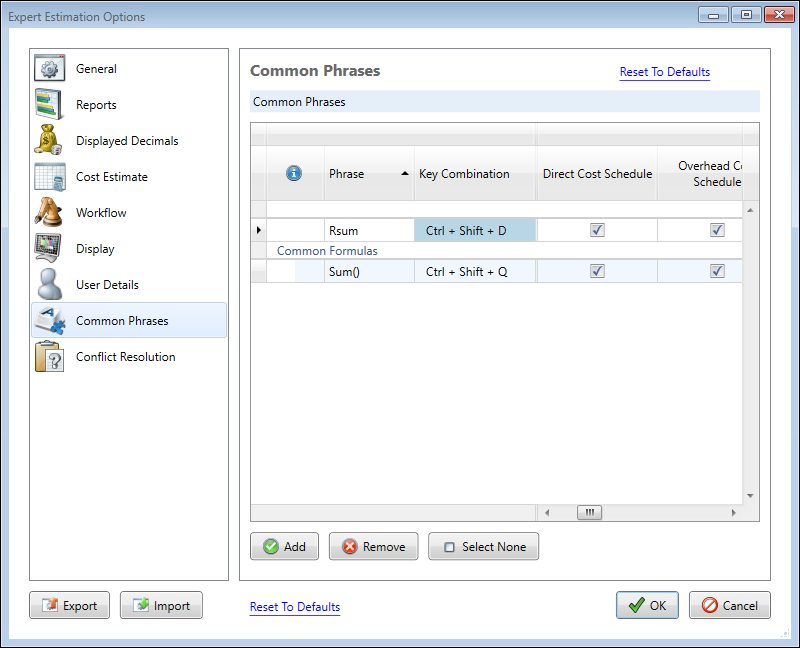The width and height of the screenshot is (800, 648).
Task: Click the vertical scrollbar down arrow
Action: coord(750,496)
